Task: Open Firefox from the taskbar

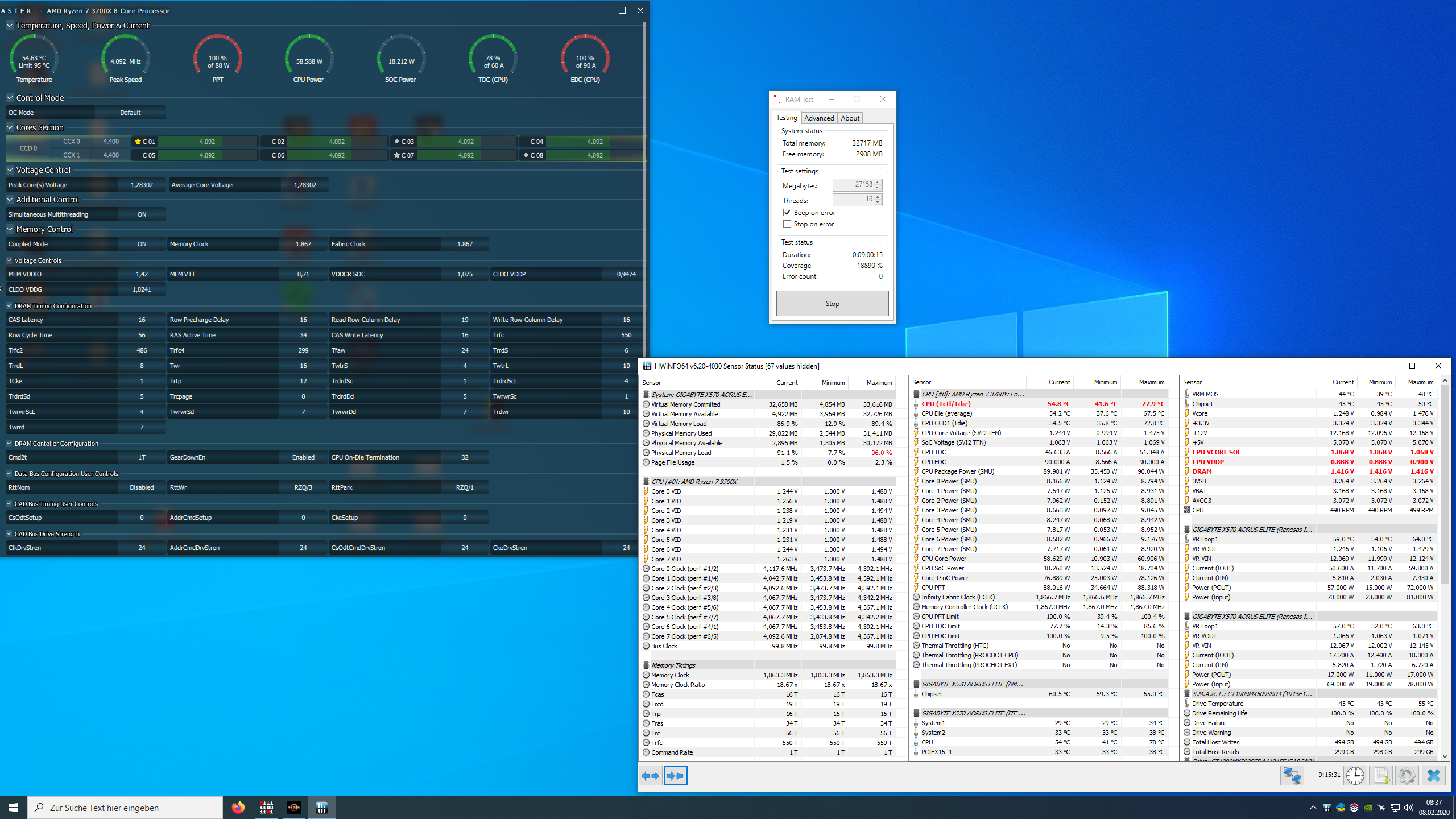Action: point(238,808)
